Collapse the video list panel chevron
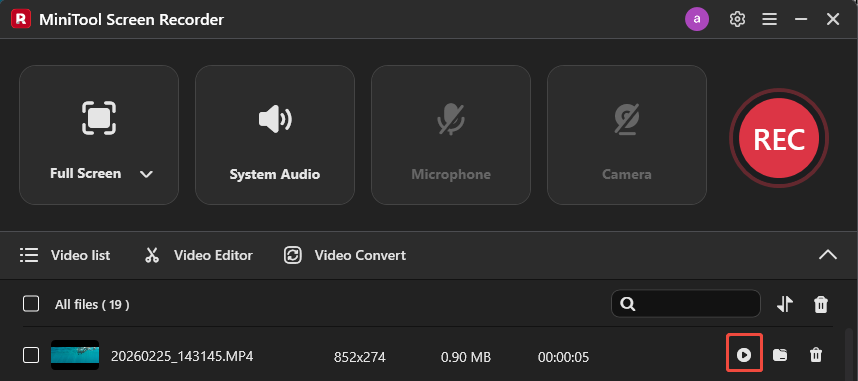The image size is (858, 381). click(827, 255)
